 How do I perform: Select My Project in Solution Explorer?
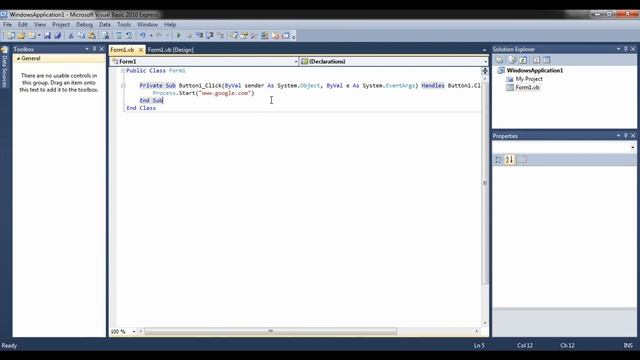[x=529, y=79]
